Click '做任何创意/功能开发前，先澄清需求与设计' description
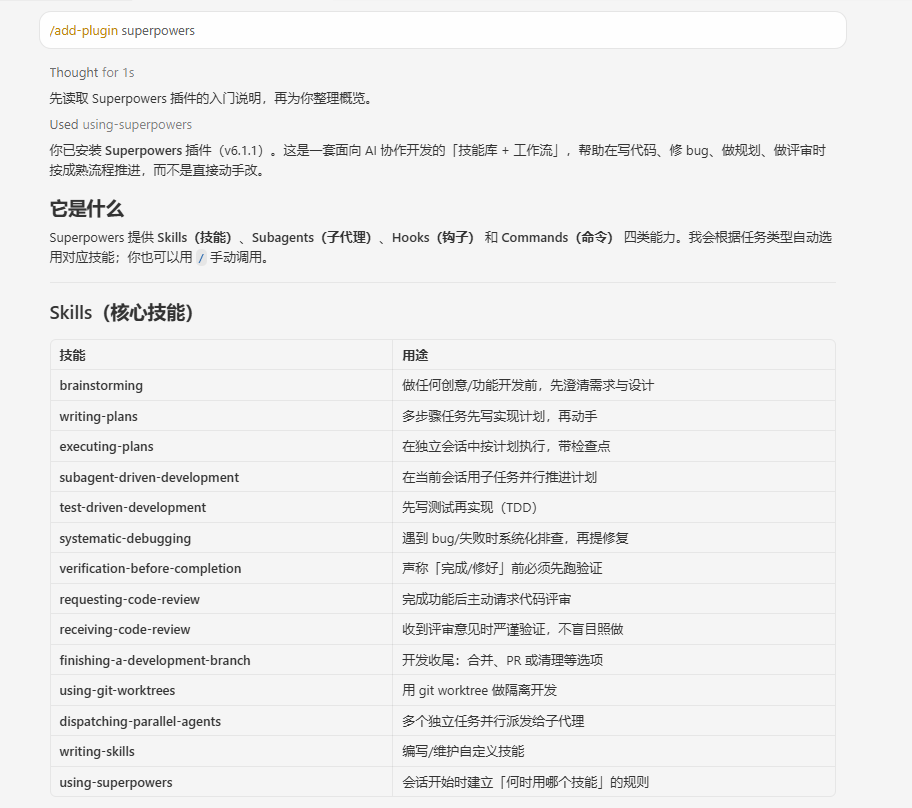The image size is (912, 808). click(x=528, y=385)
